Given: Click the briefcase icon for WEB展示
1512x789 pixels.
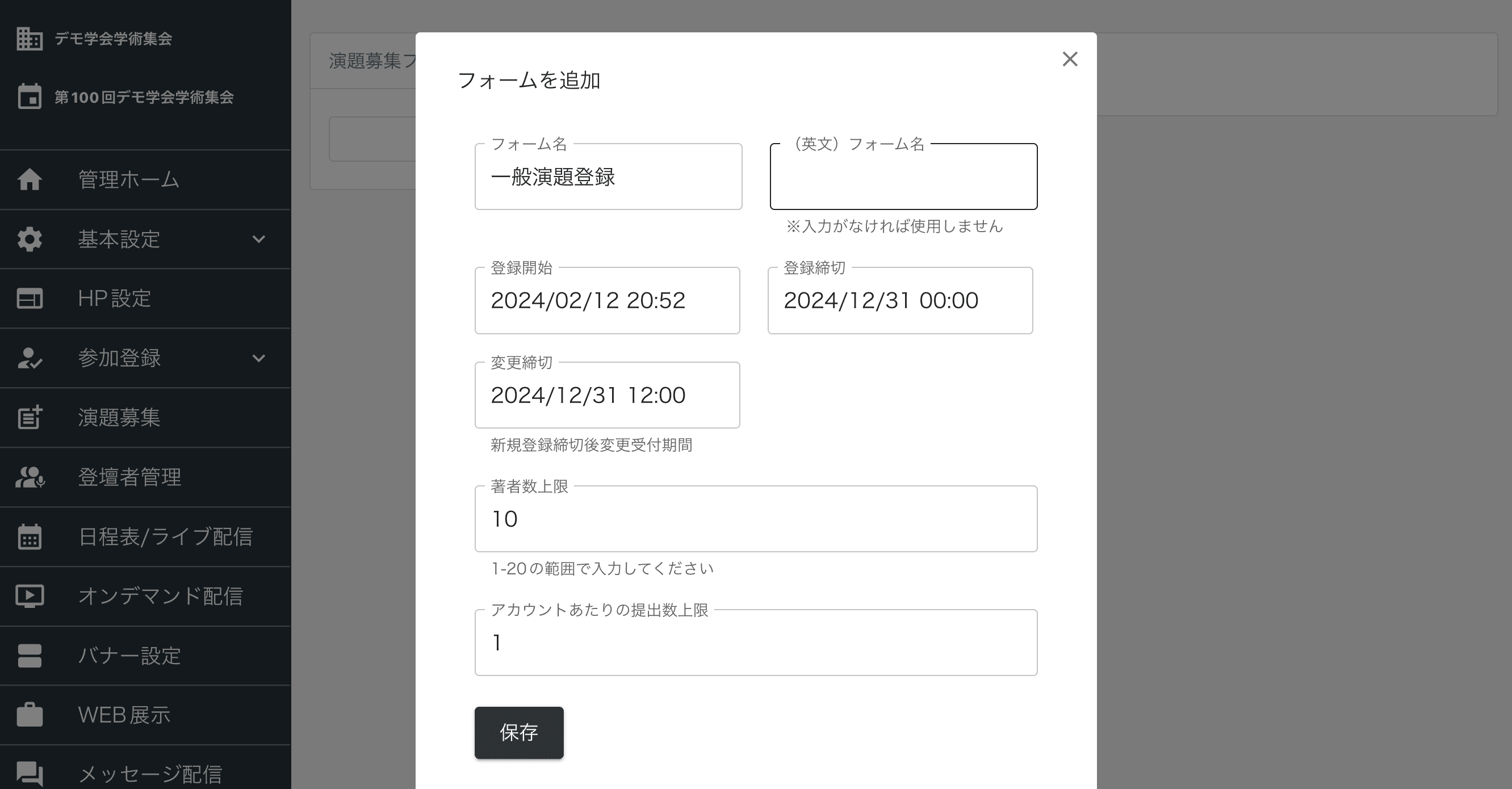Looking at the screenshot, I should point(30,715).
